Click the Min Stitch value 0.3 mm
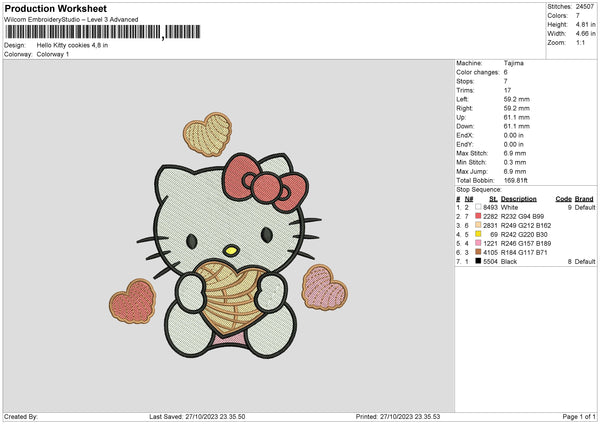This screenshot has height=424, width=600. pos(515,162)
